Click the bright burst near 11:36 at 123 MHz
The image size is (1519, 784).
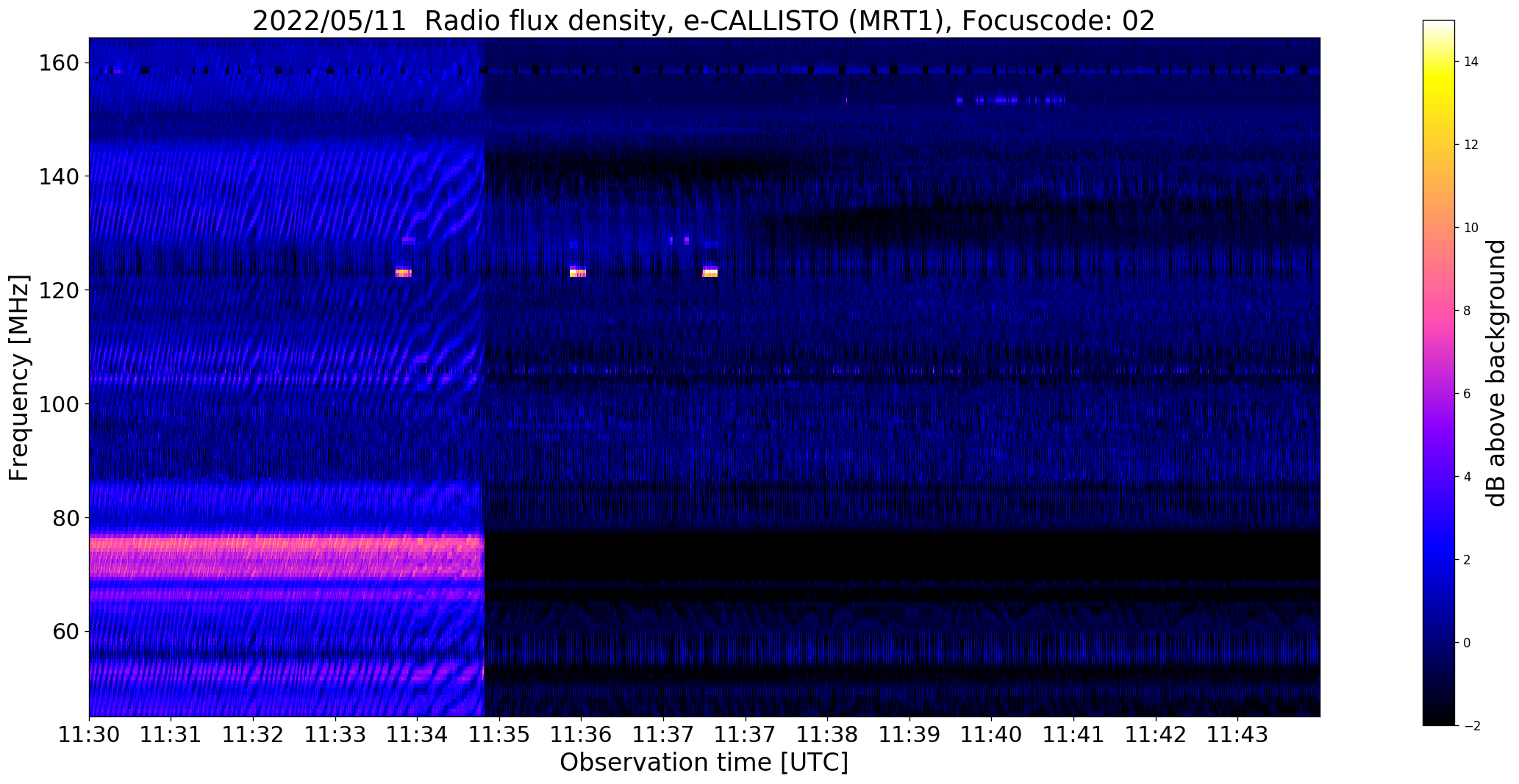click(578, 273)
